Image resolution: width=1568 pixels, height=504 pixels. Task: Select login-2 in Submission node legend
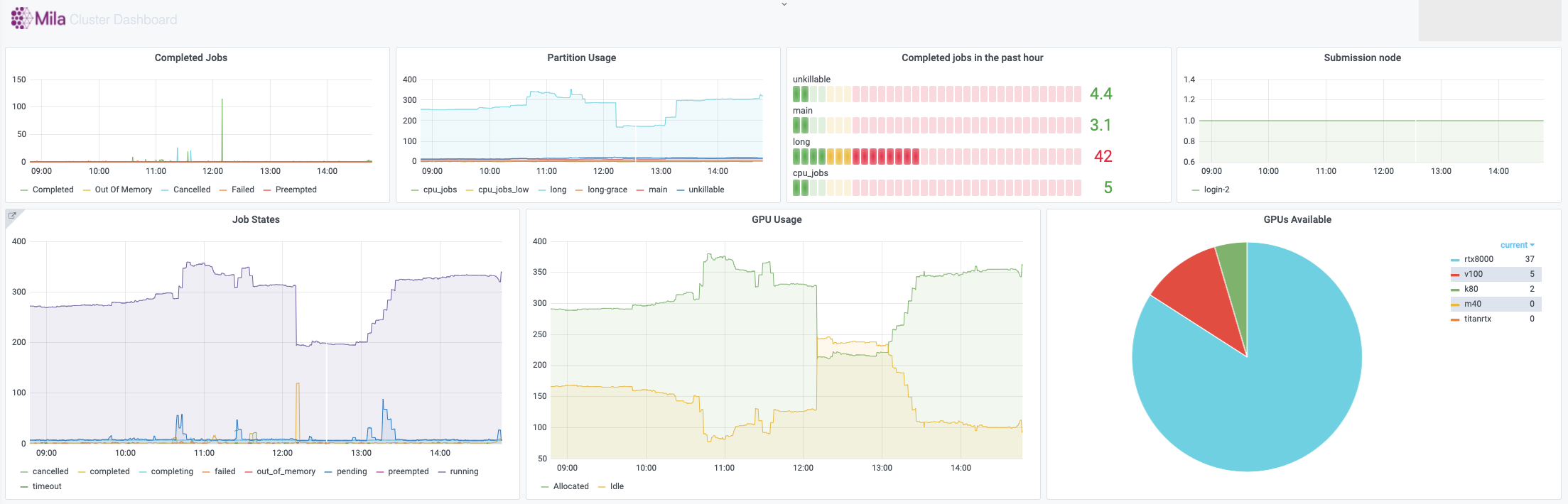(x=1216, y=190)
